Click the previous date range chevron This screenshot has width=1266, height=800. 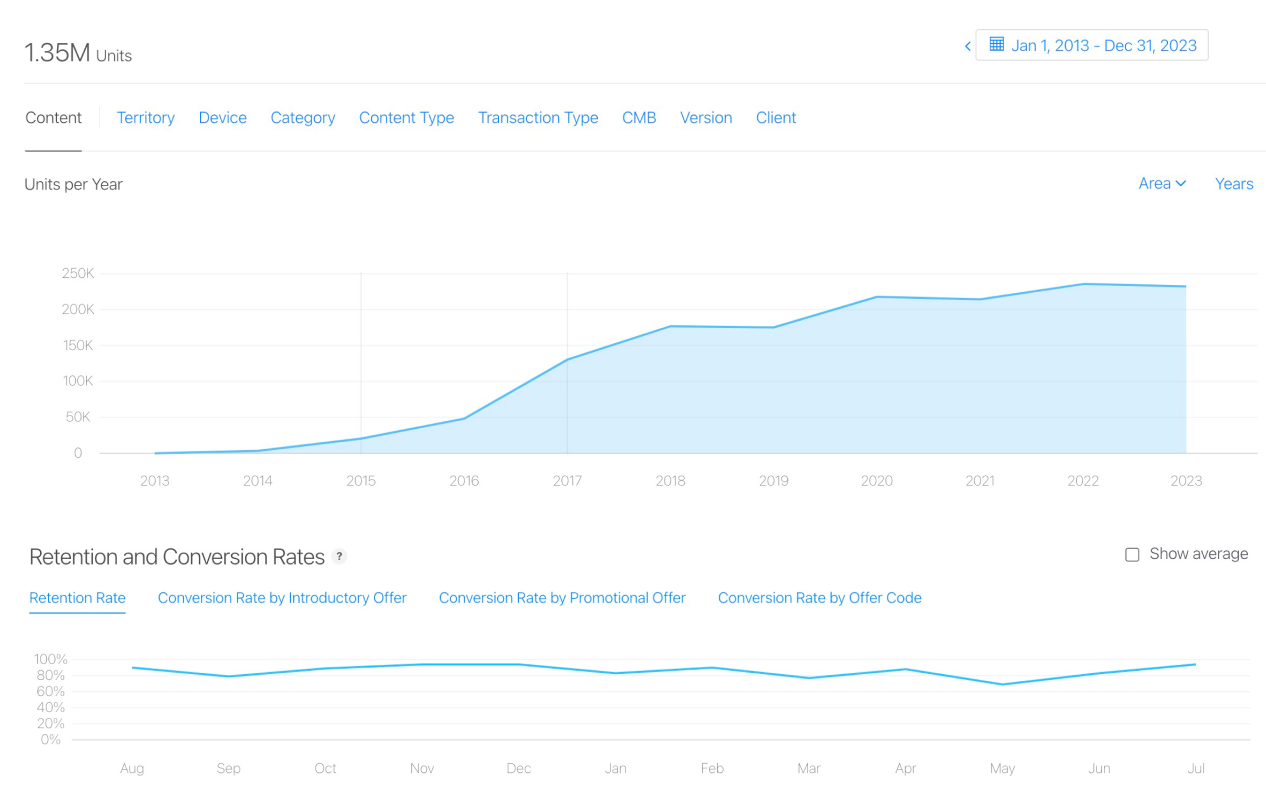tap(967, 46)
